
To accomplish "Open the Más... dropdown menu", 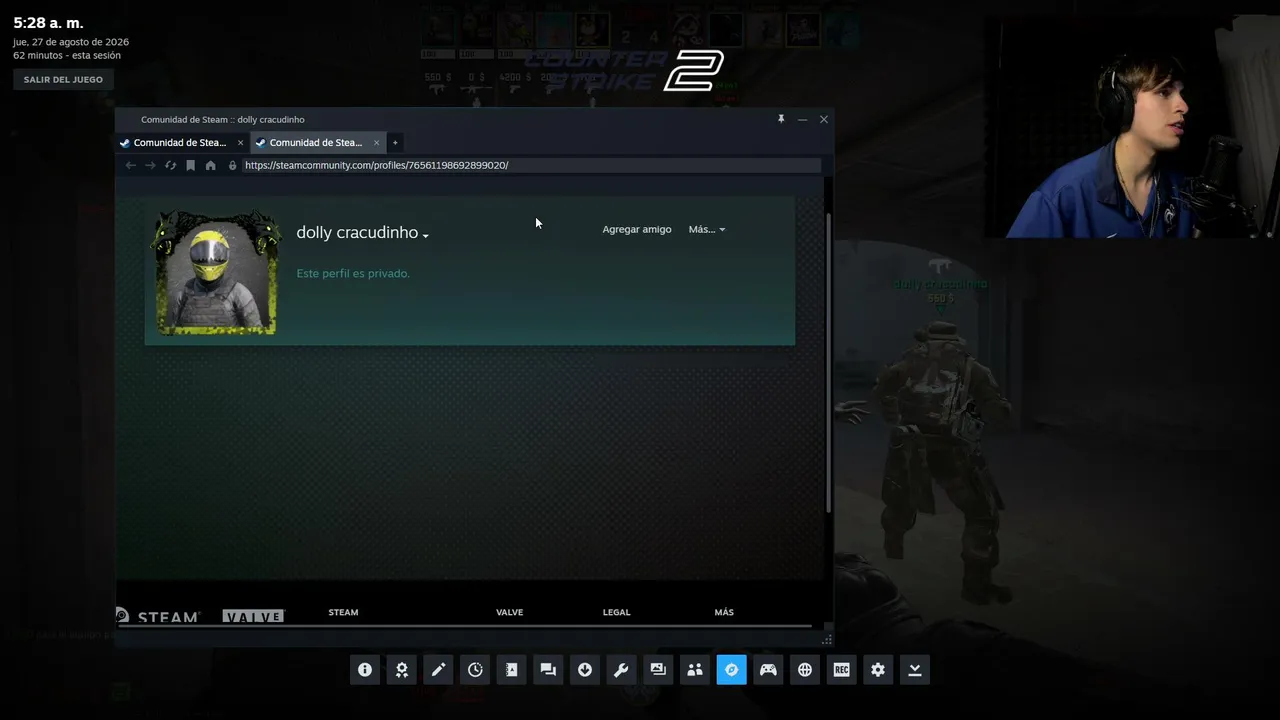I will pyautogui.click(x=707, y=229).
